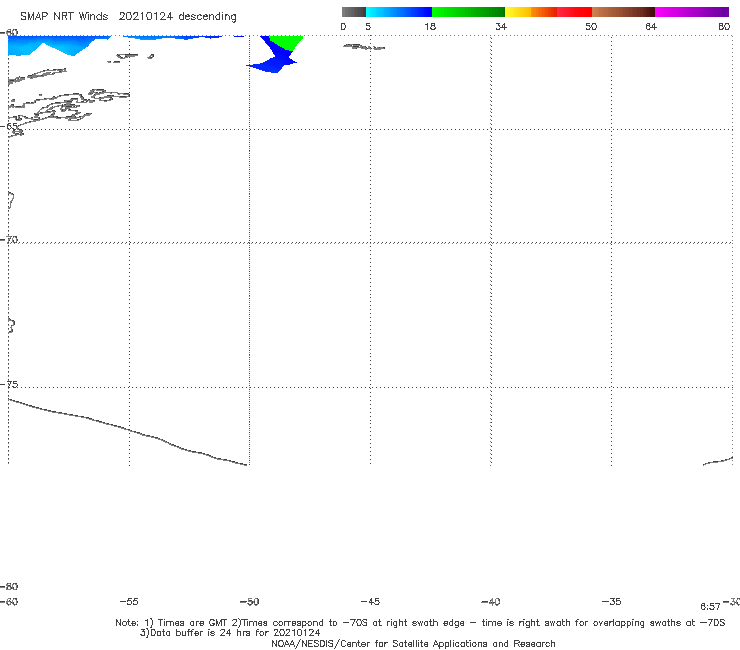
Task: Click the brown segment of color bar
Action: (x=623, y=12)
